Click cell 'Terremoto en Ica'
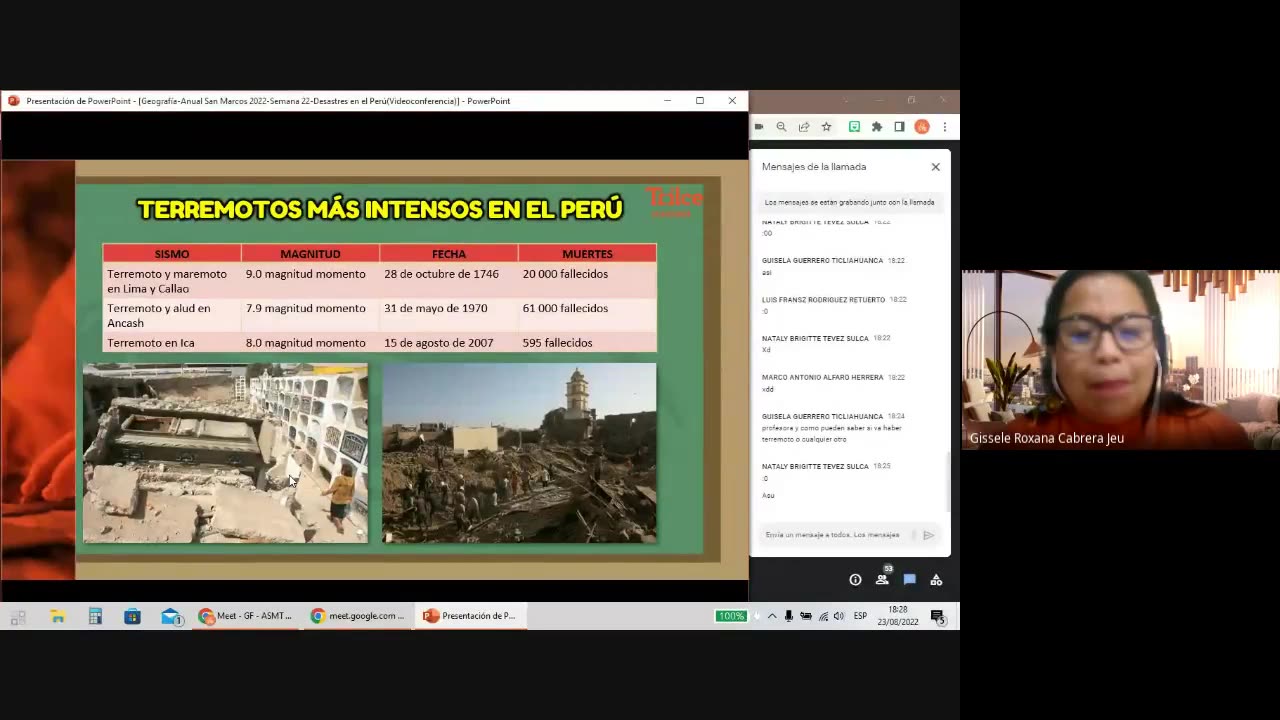The image size is (1280, 720). [x=172, y=342]
